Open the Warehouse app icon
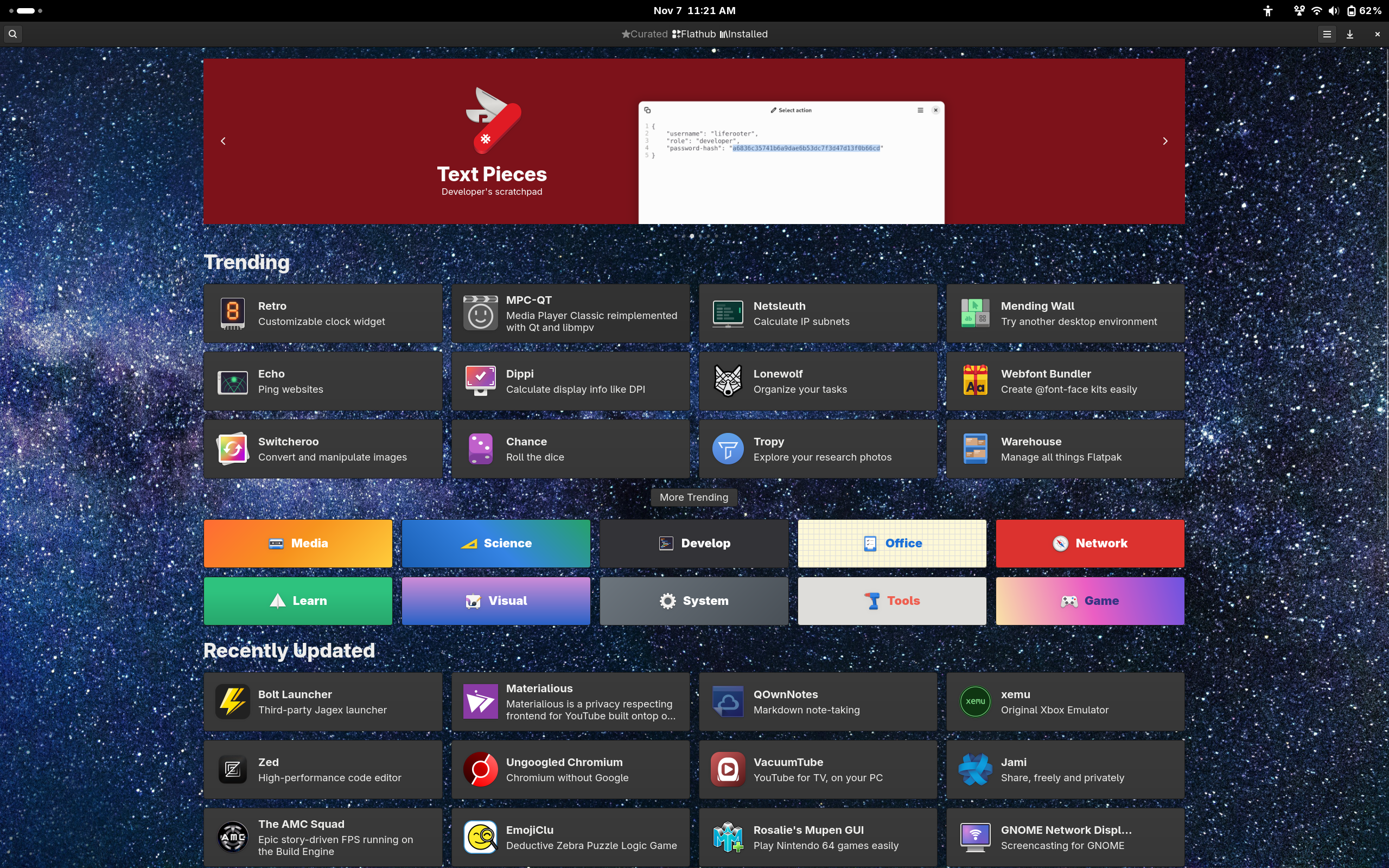The image size is (1389, 868). (975, 449)
